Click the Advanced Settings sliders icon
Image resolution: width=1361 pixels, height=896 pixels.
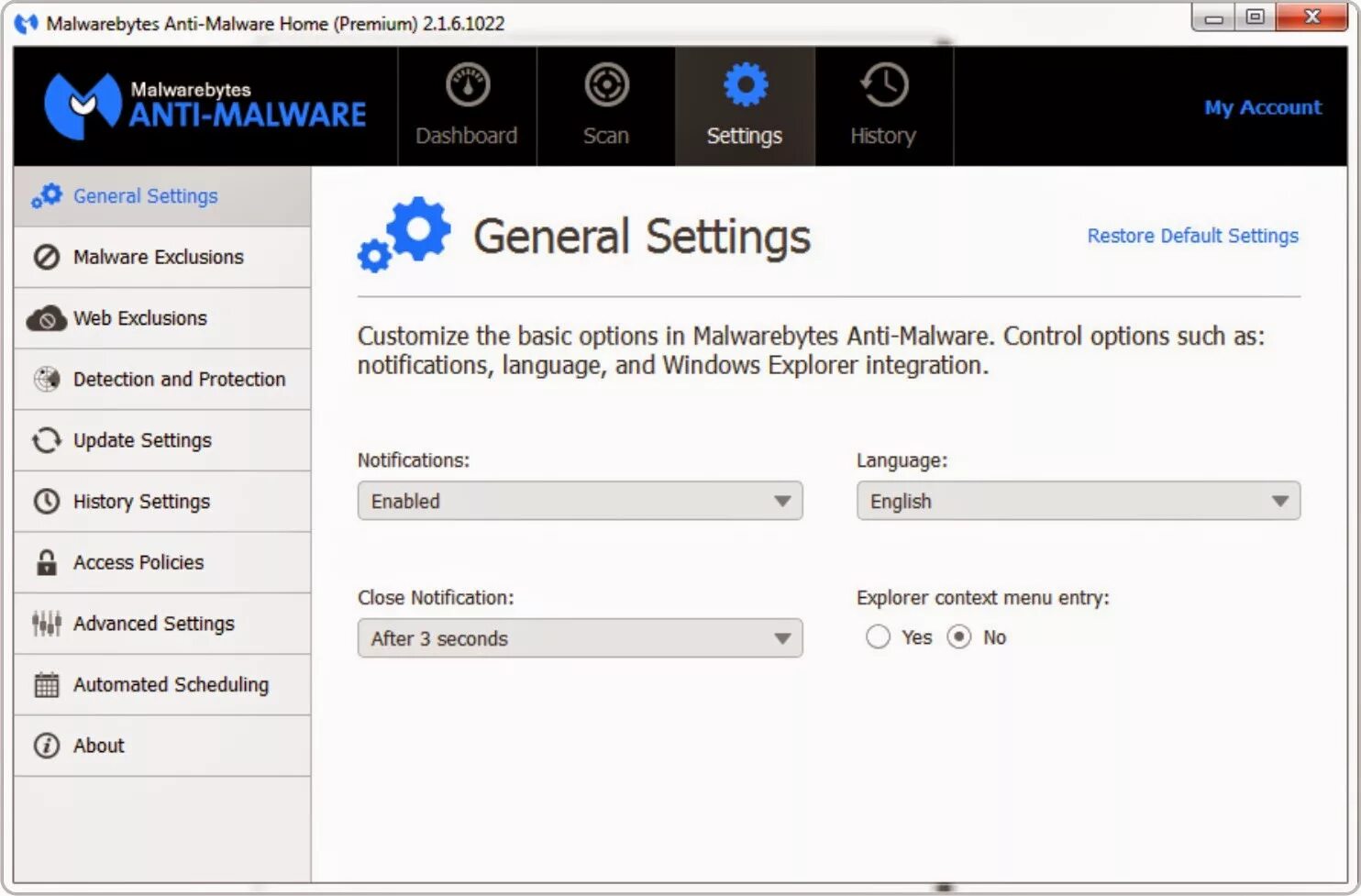coord(47,624)
